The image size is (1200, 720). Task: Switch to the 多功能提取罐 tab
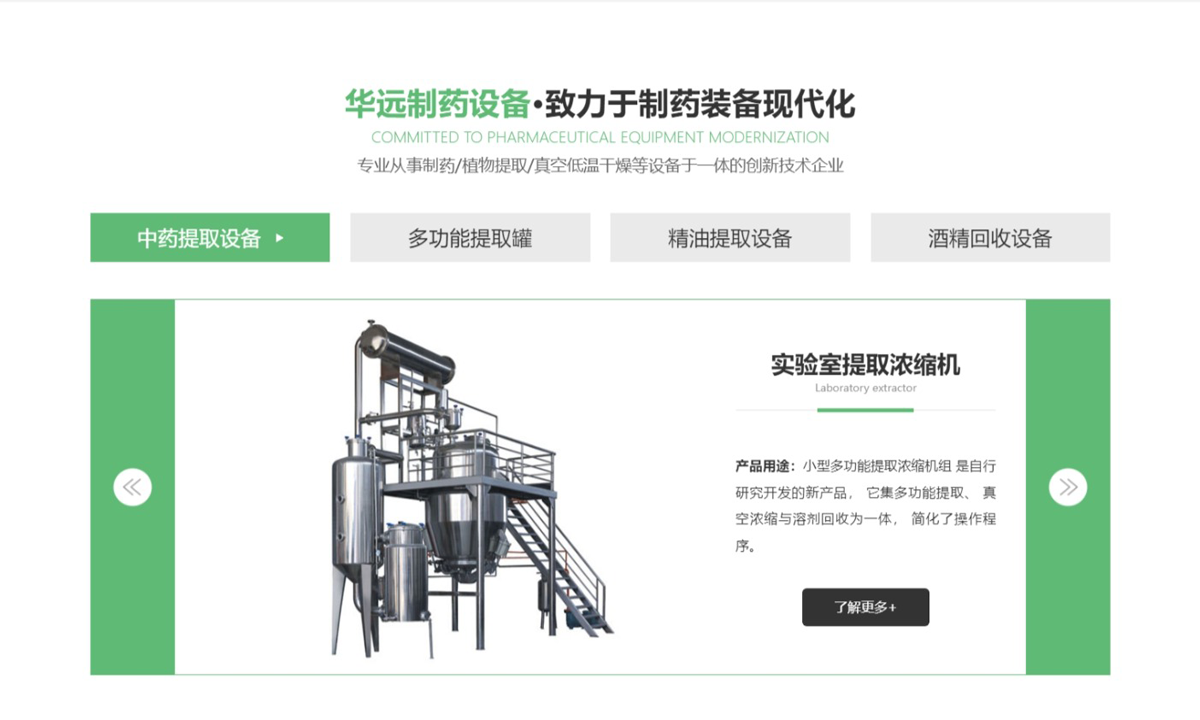pos(470,238)
